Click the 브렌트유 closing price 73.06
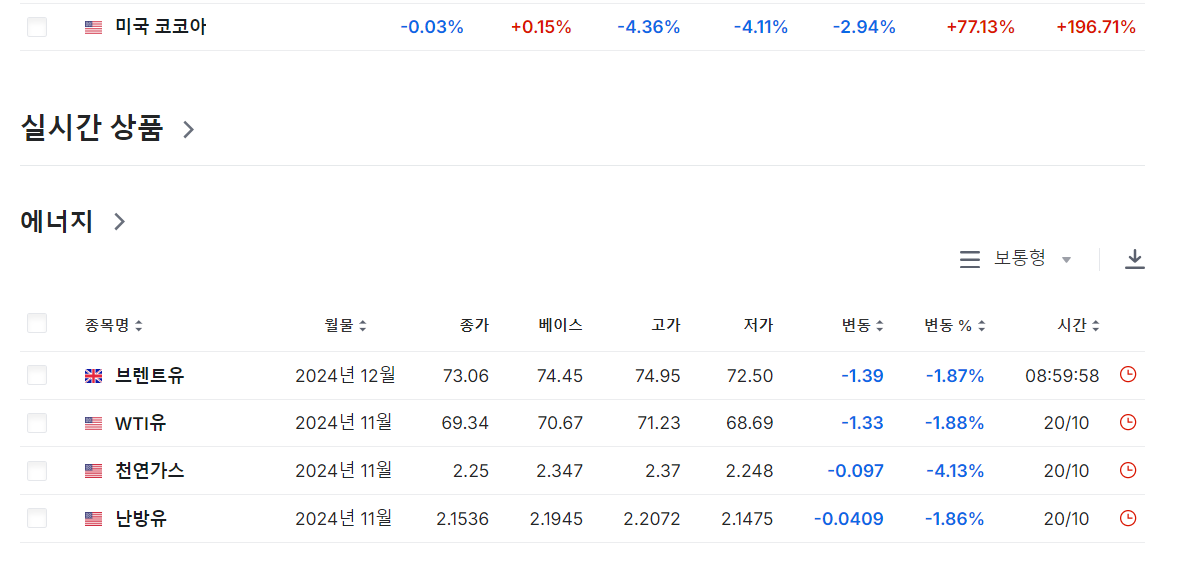1177x587 pixels. click(466, 375)
